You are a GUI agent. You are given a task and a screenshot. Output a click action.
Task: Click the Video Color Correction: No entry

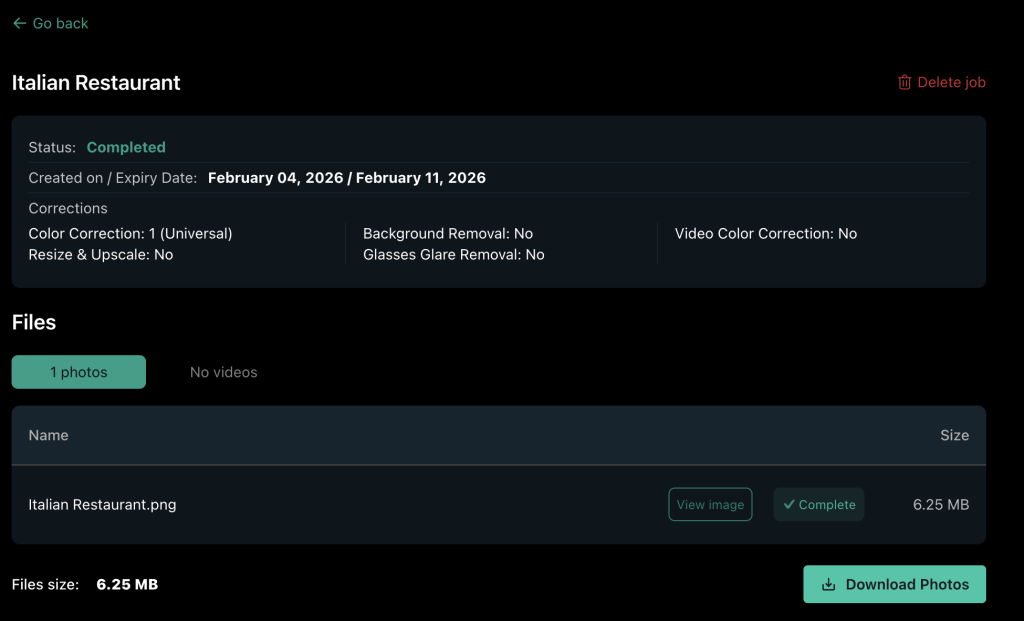765,233
